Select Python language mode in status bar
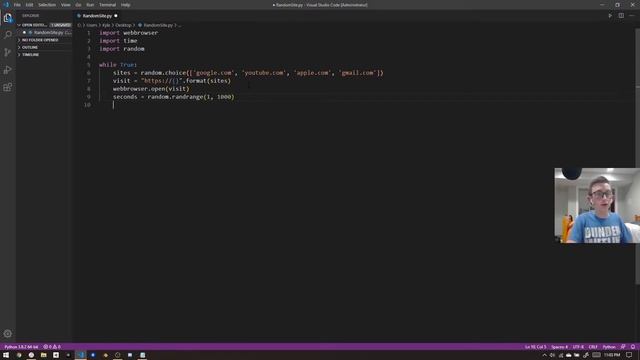This screenshot has height=360, width=640. pyautogui.click(x=609, y=347)
